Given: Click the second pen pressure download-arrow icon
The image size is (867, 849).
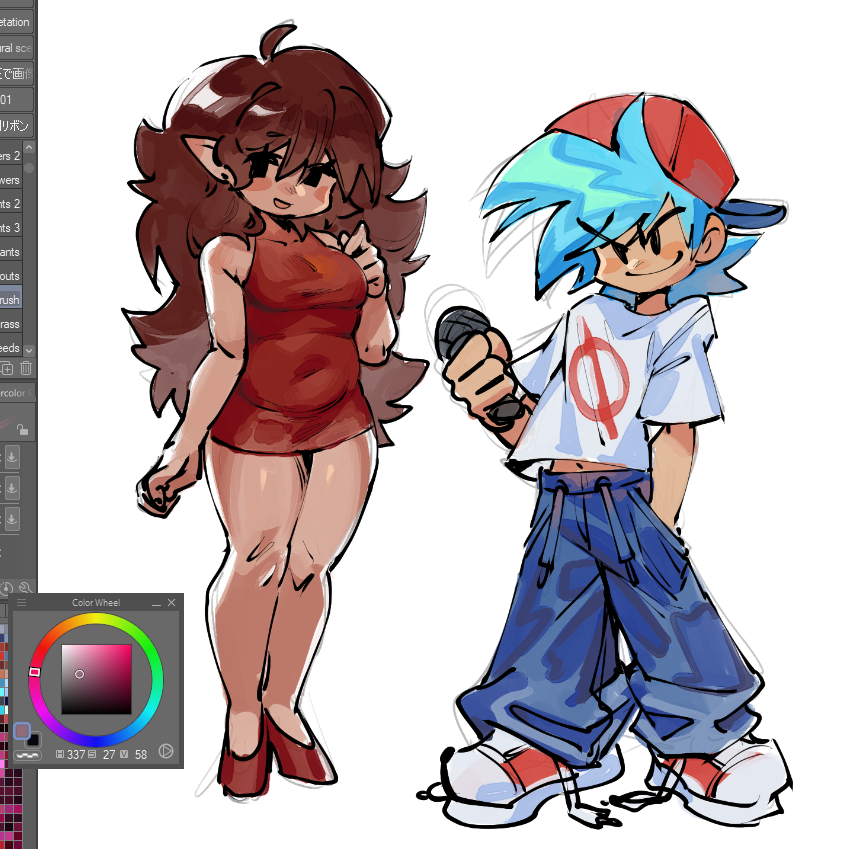Looking at the screenshot, I should 12,488.
